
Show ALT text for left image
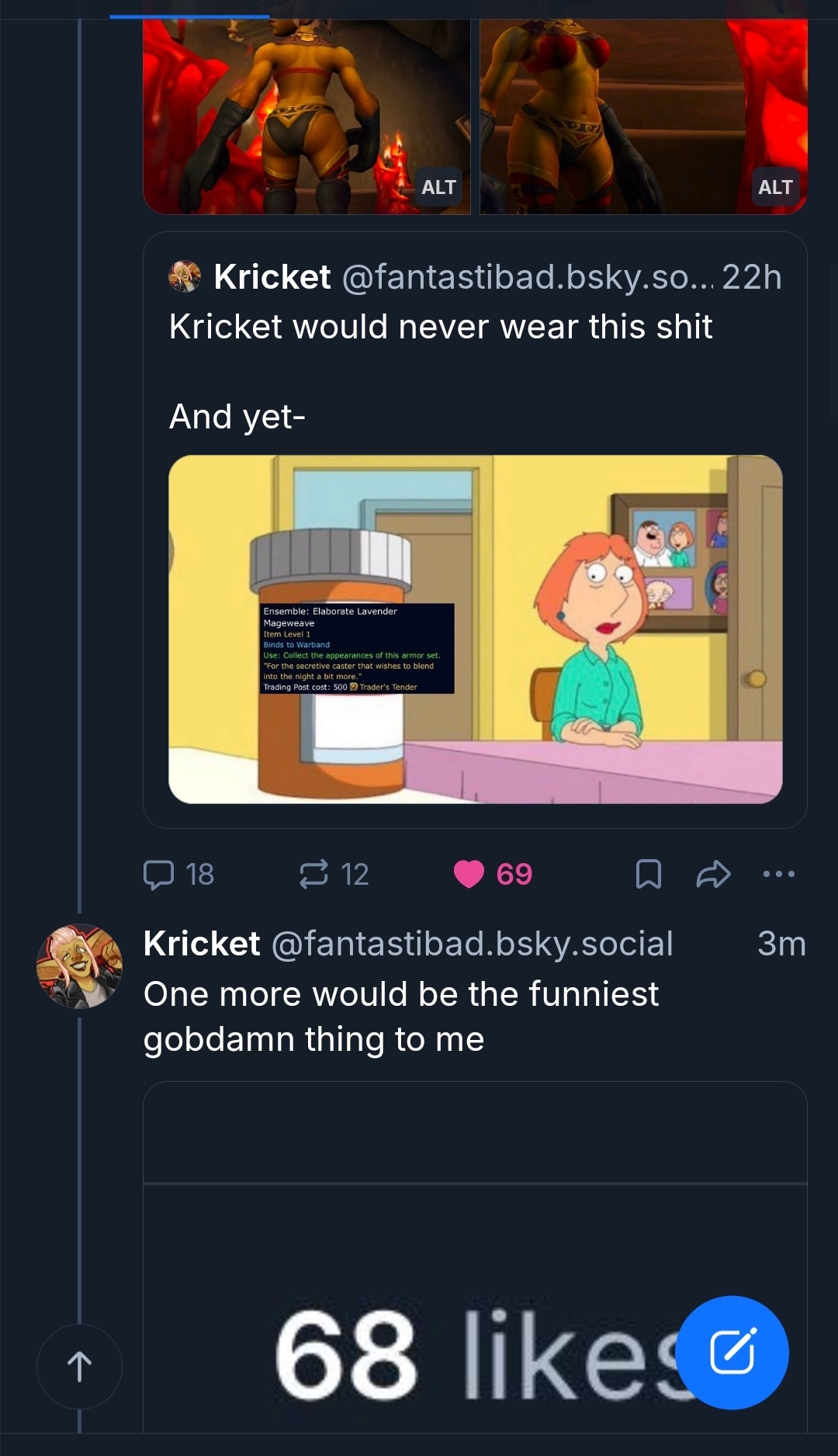(438, 187)
